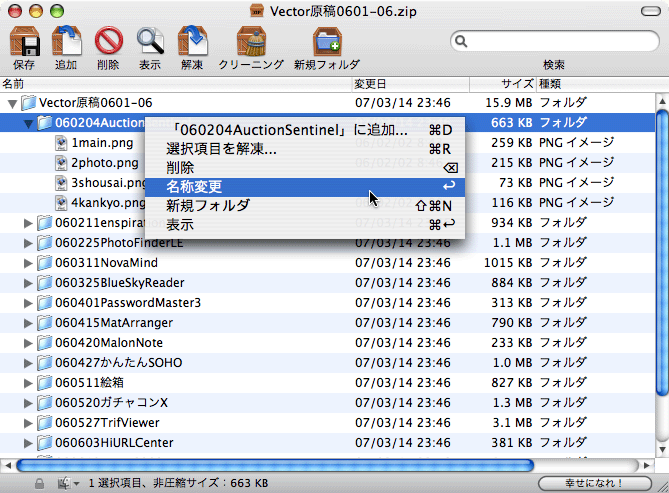Sort by the 名前 column header
The height and width of the screenshot is (493, 669).
(x=176, y=84)
